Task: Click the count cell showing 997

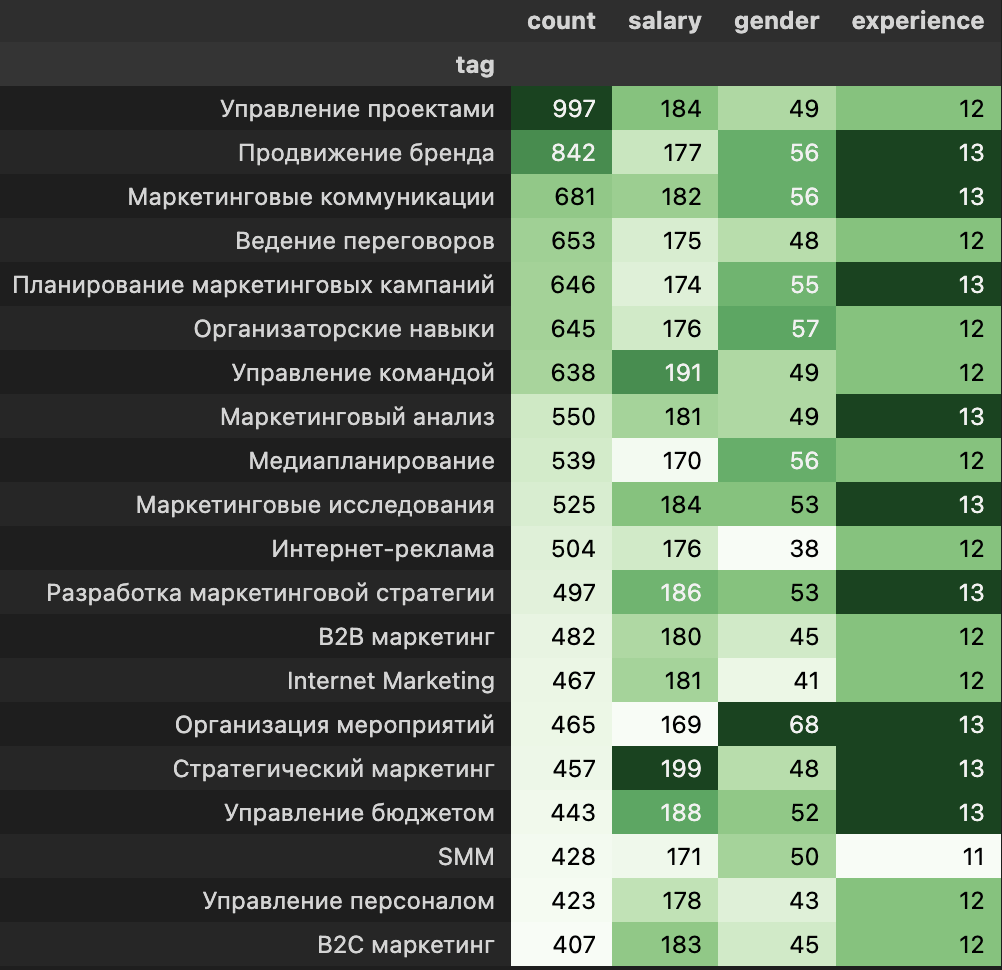Action: (x=573, y=109)
